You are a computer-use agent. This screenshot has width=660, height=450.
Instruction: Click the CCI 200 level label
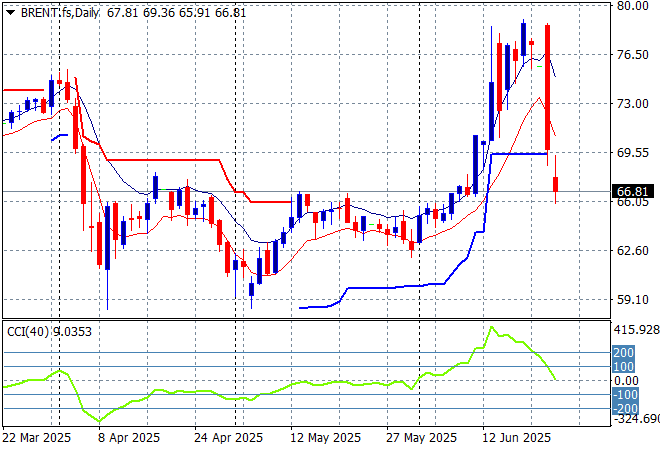(623, 352)
